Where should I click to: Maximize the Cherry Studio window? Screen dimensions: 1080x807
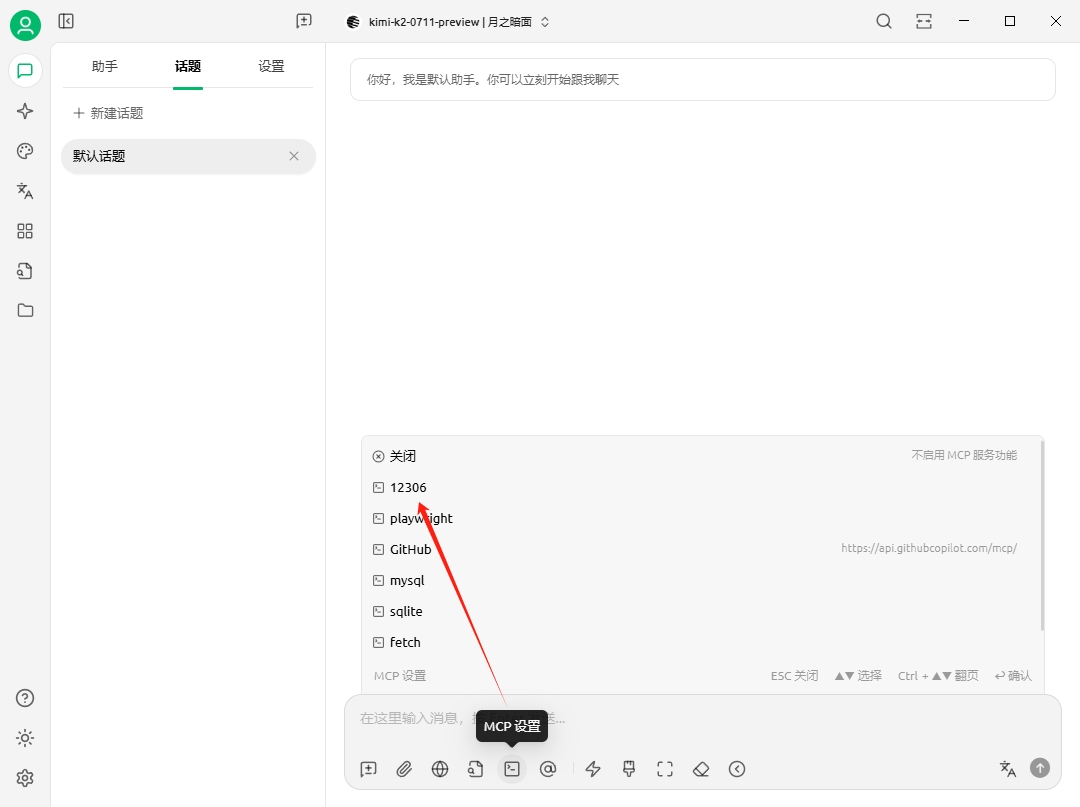pos(1010,21)
